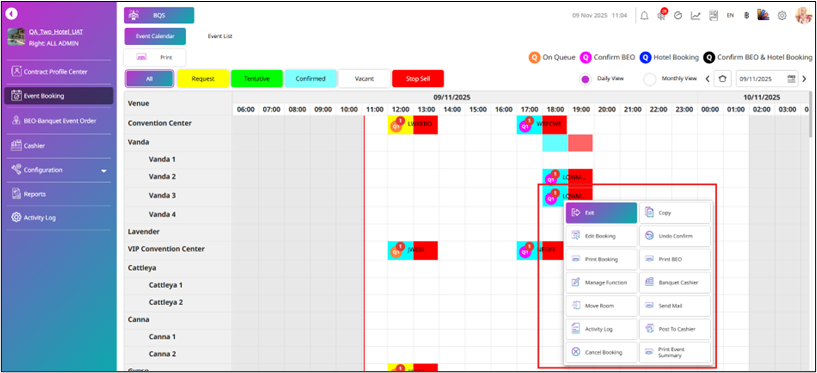Open the settings gear in header
817x373 pixels.
pos(782,16)
